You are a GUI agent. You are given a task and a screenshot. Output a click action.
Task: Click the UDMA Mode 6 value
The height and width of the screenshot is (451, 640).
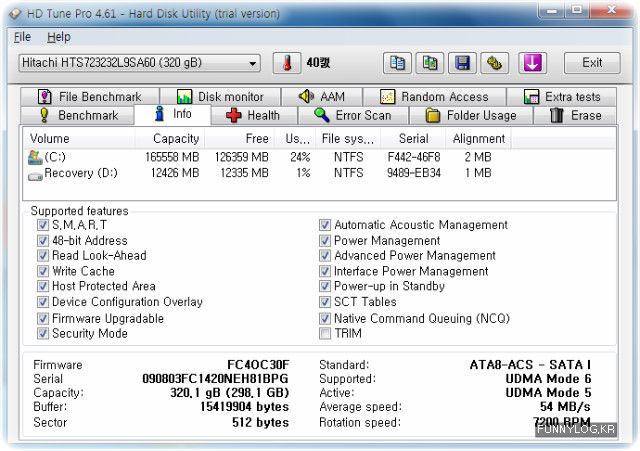click(548, 379)
